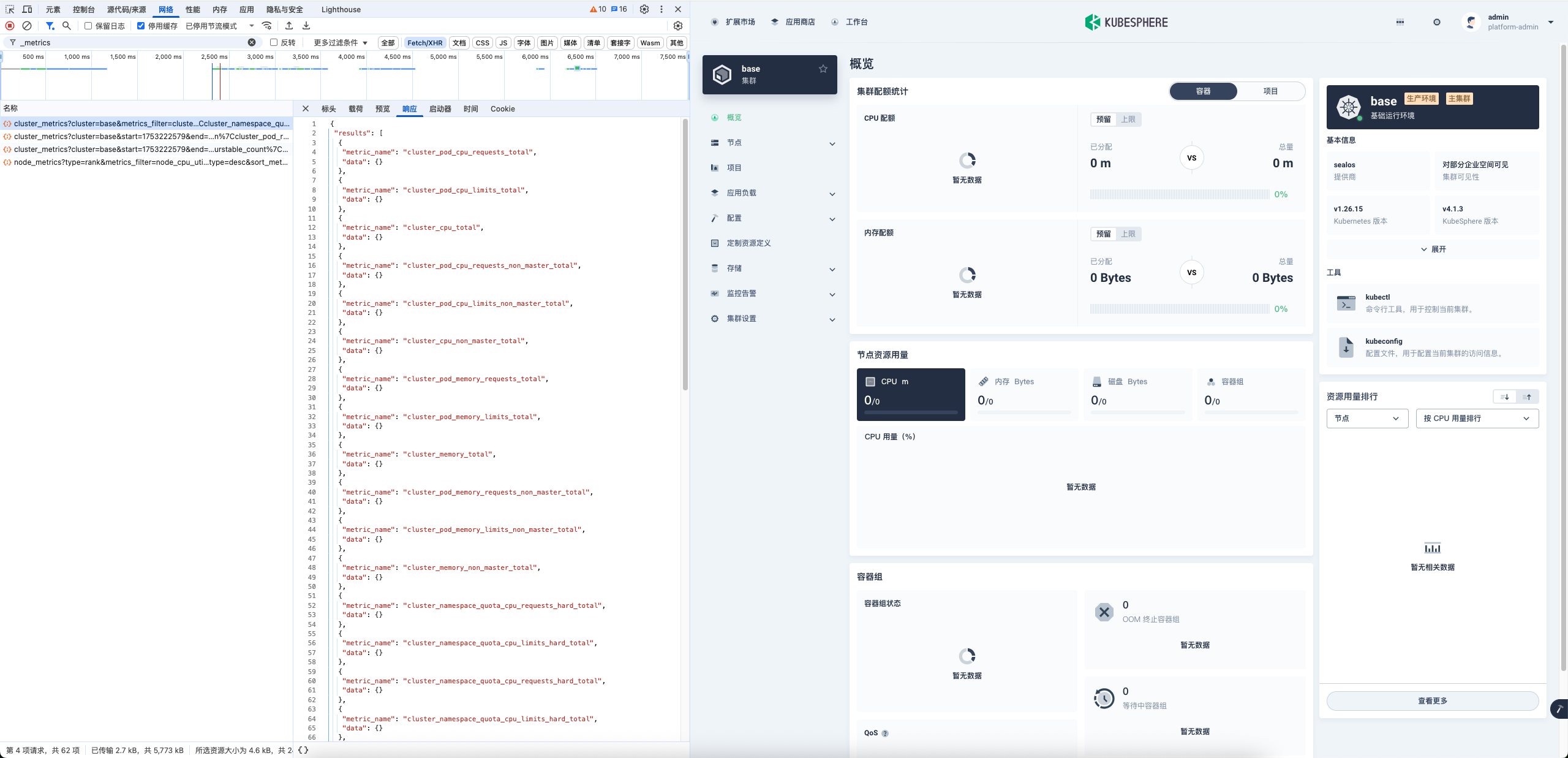This screenshot has height=758, width=1568.
Task: Sort resource ranking descending
Action: [1505, 397]
